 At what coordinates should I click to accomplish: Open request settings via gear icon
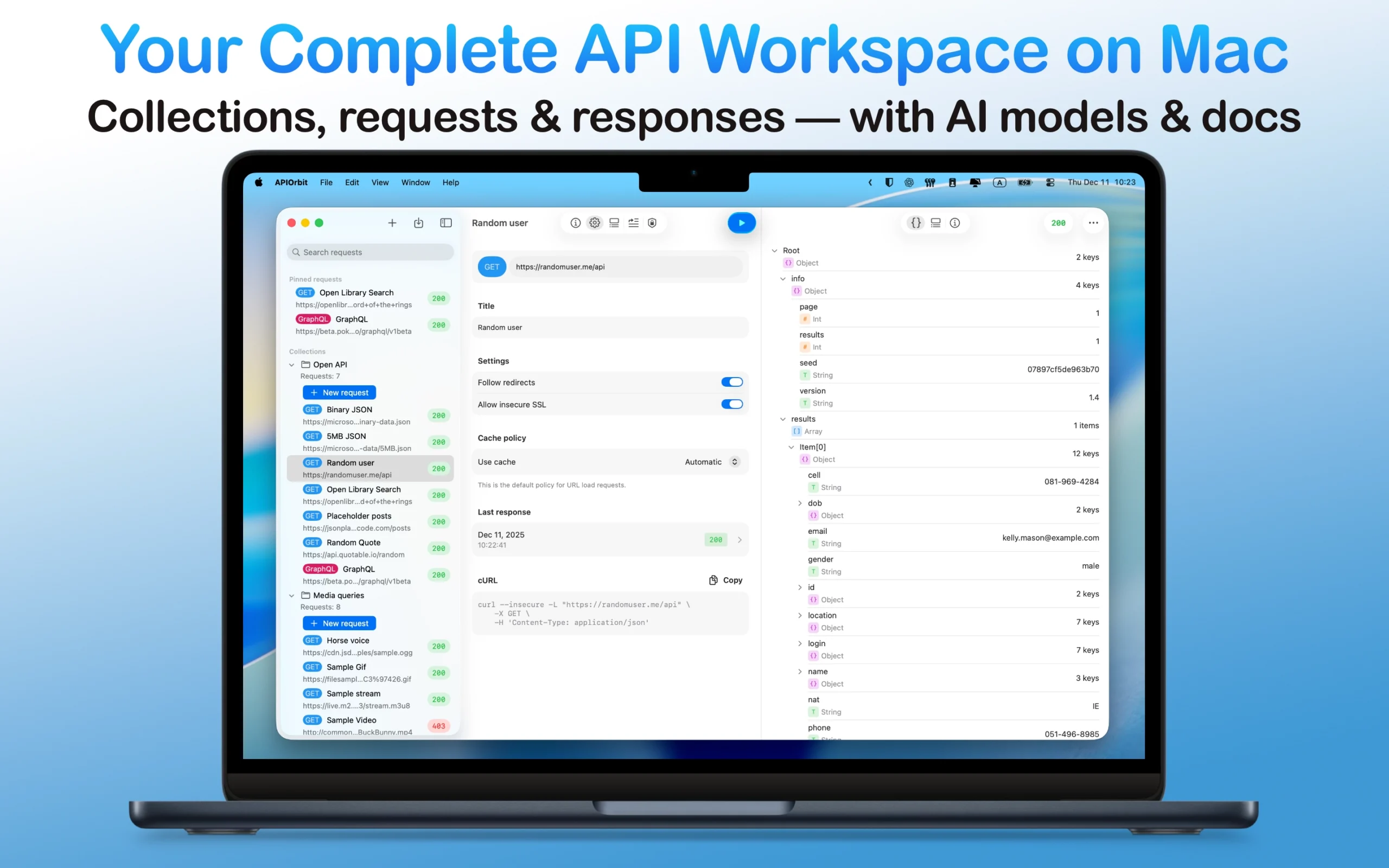click(594, 223)
